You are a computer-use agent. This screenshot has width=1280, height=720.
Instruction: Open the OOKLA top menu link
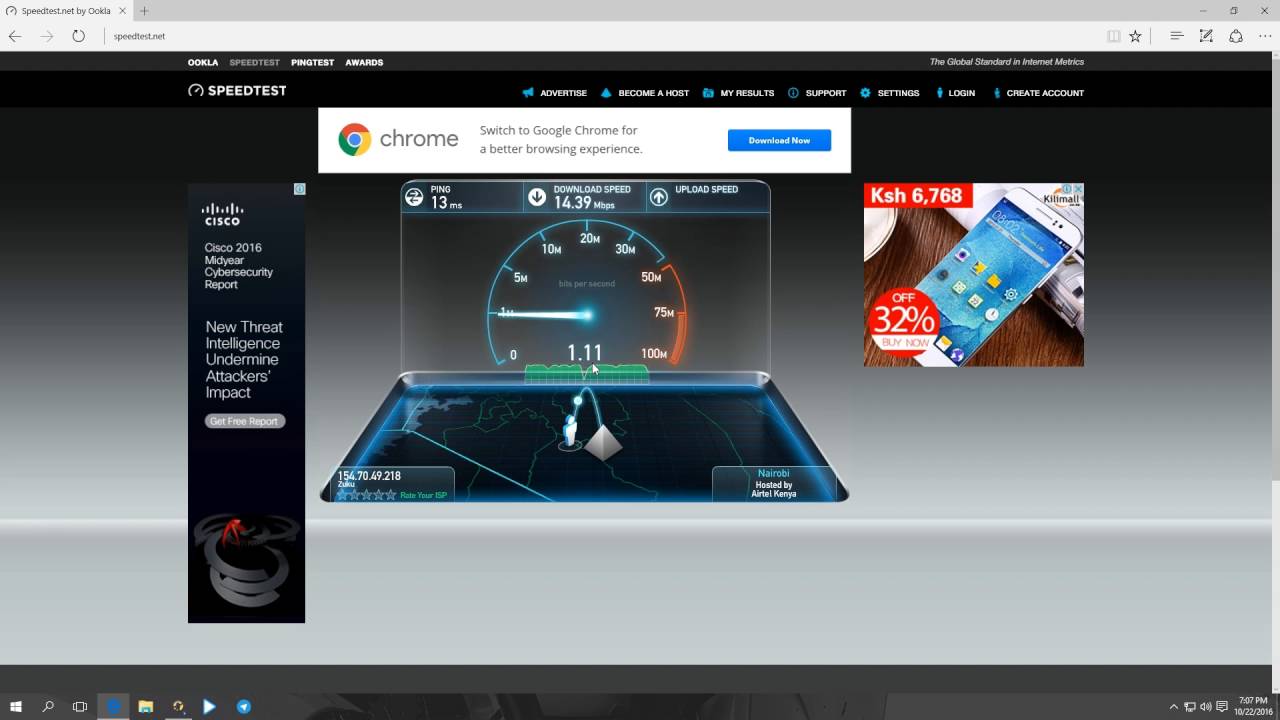tap(203, 62)
